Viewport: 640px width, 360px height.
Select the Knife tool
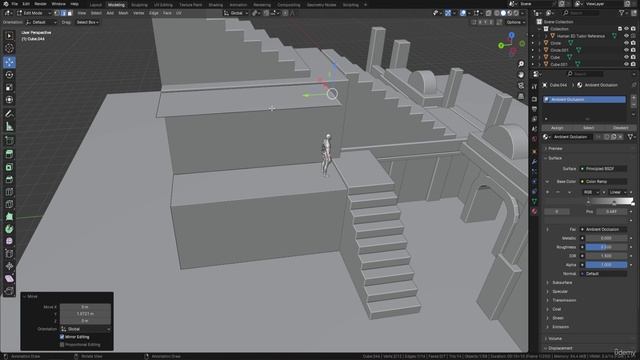9,204
